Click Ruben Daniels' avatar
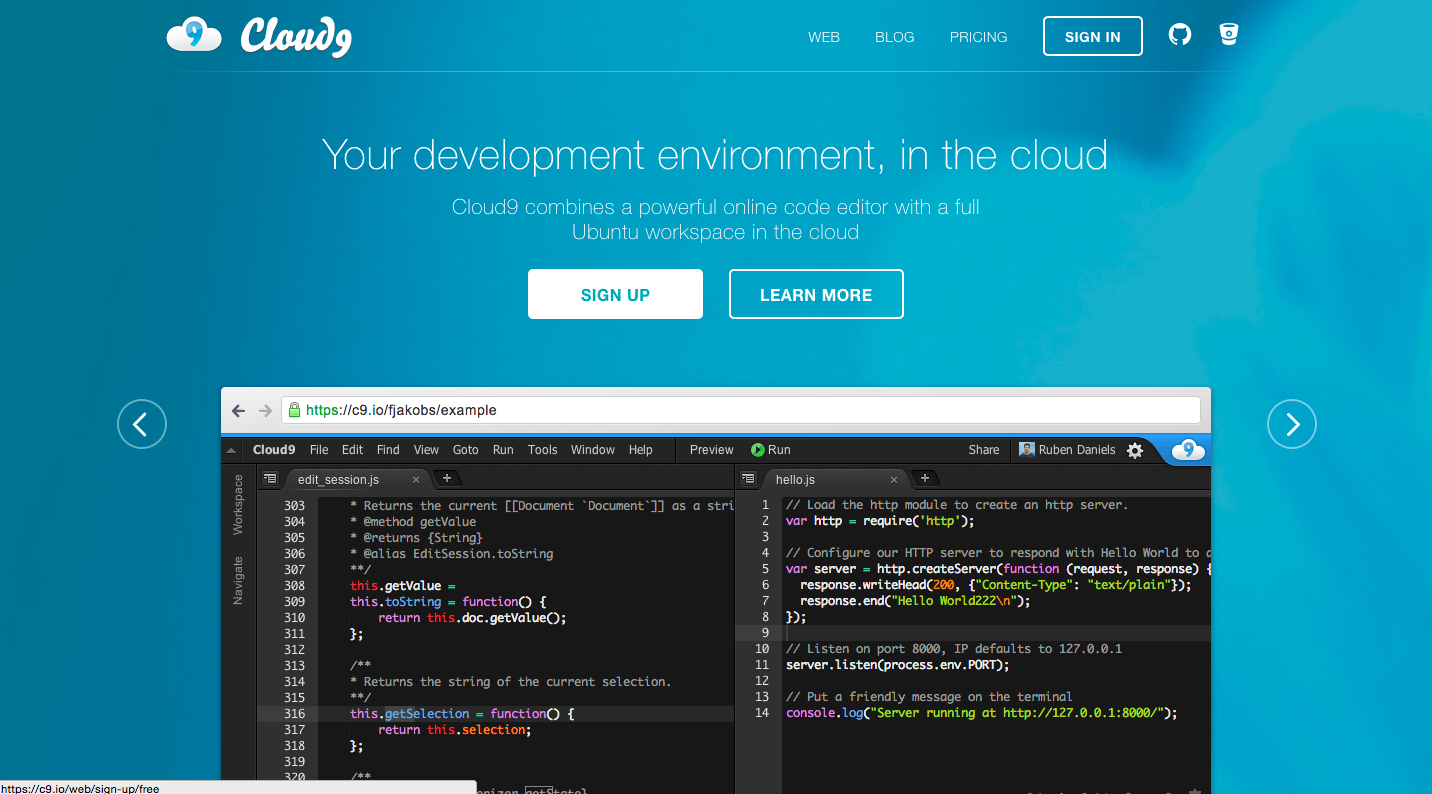 [x=1026, y=450]
